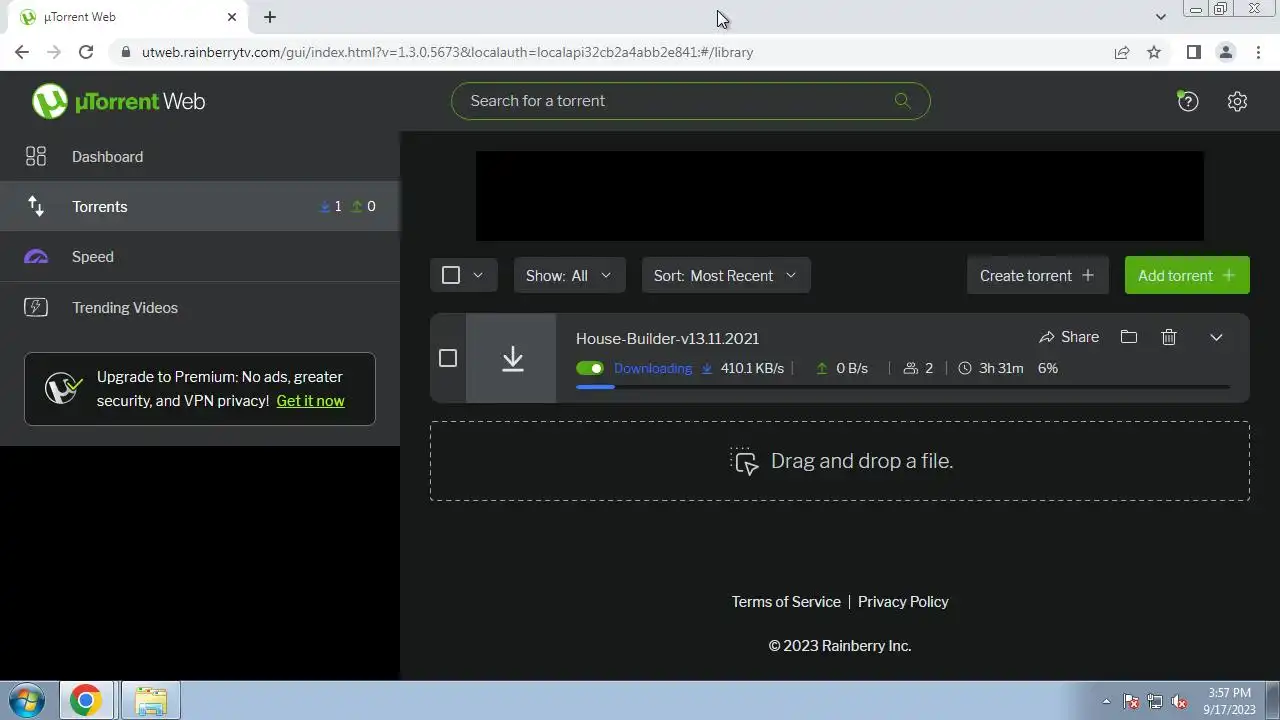The width and height of the screenshot is (1280, 720).
Task: Tick the select-all torrents checkbox
Action: pos(451,275)
